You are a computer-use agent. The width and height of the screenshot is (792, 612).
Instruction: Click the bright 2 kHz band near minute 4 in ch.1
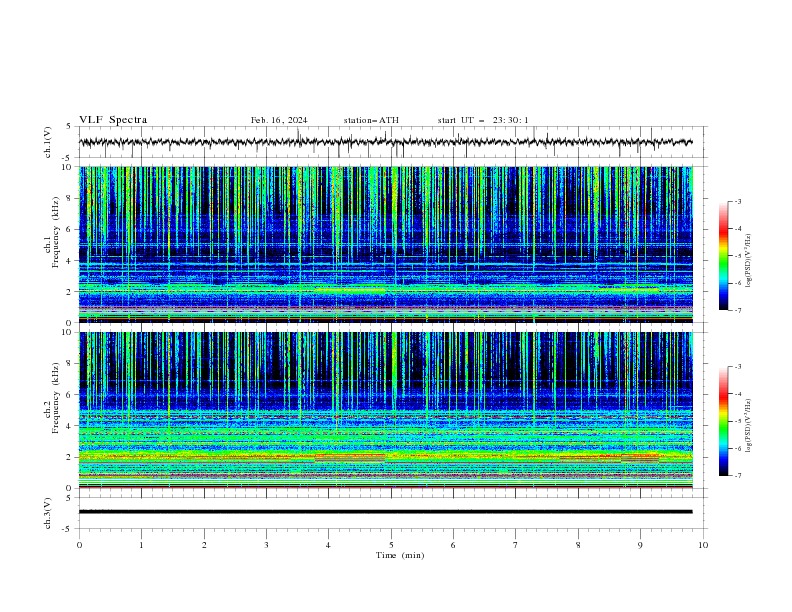pos(350,290)
